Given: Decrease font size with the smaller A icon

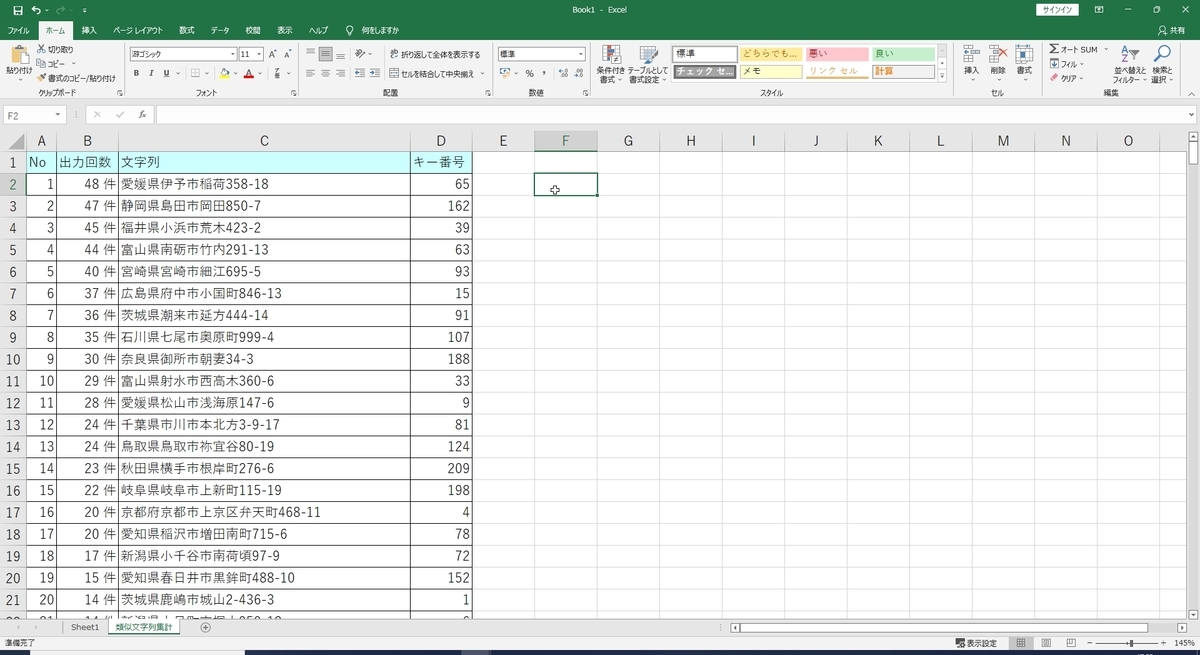Looking at the screenshot, I should [287, 54].
